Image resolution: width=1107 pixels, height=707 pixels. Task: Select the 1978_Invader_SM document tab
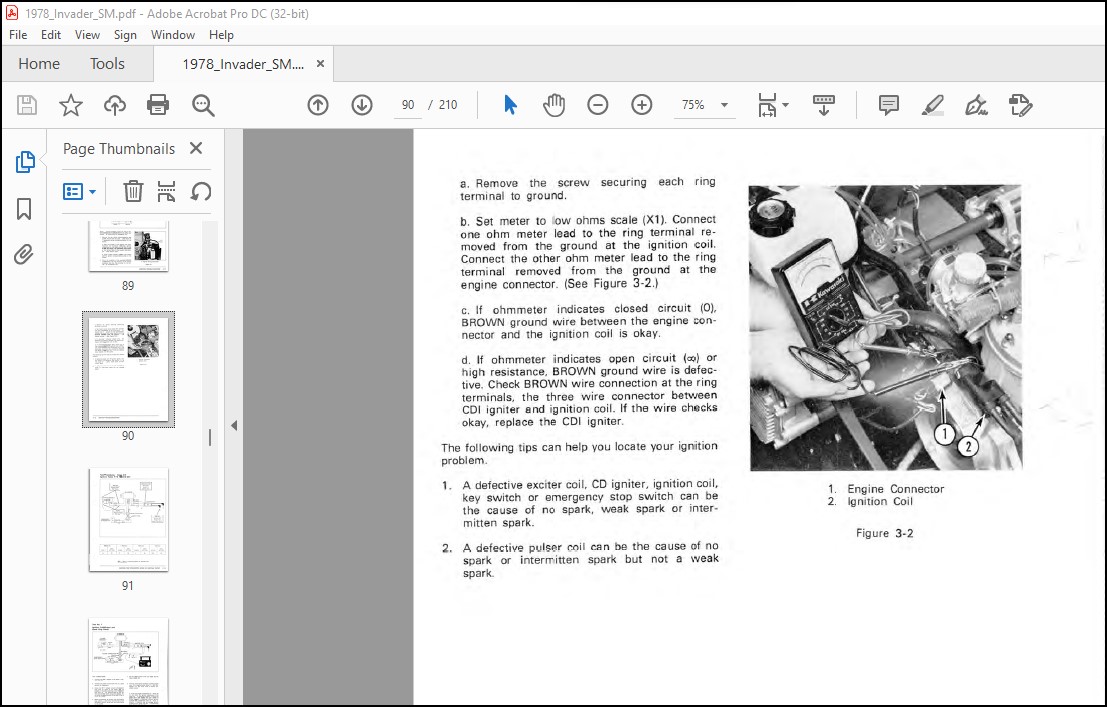pyautogui.click(x=243, y=64)
